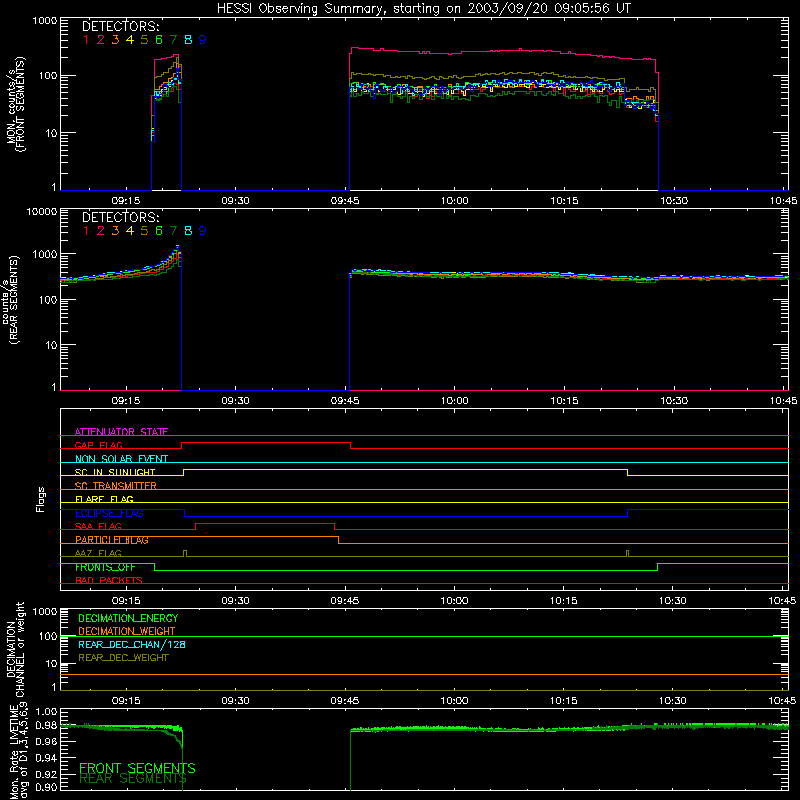This screenshot has height=800, width=800.
Task: Click the BAD_PACKETS flag label
Action: pos(109,580)
